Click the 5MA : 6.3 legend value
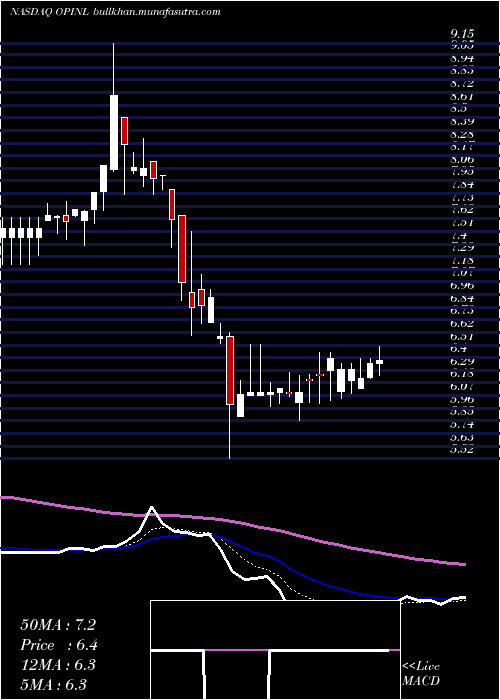 point(54,685)
